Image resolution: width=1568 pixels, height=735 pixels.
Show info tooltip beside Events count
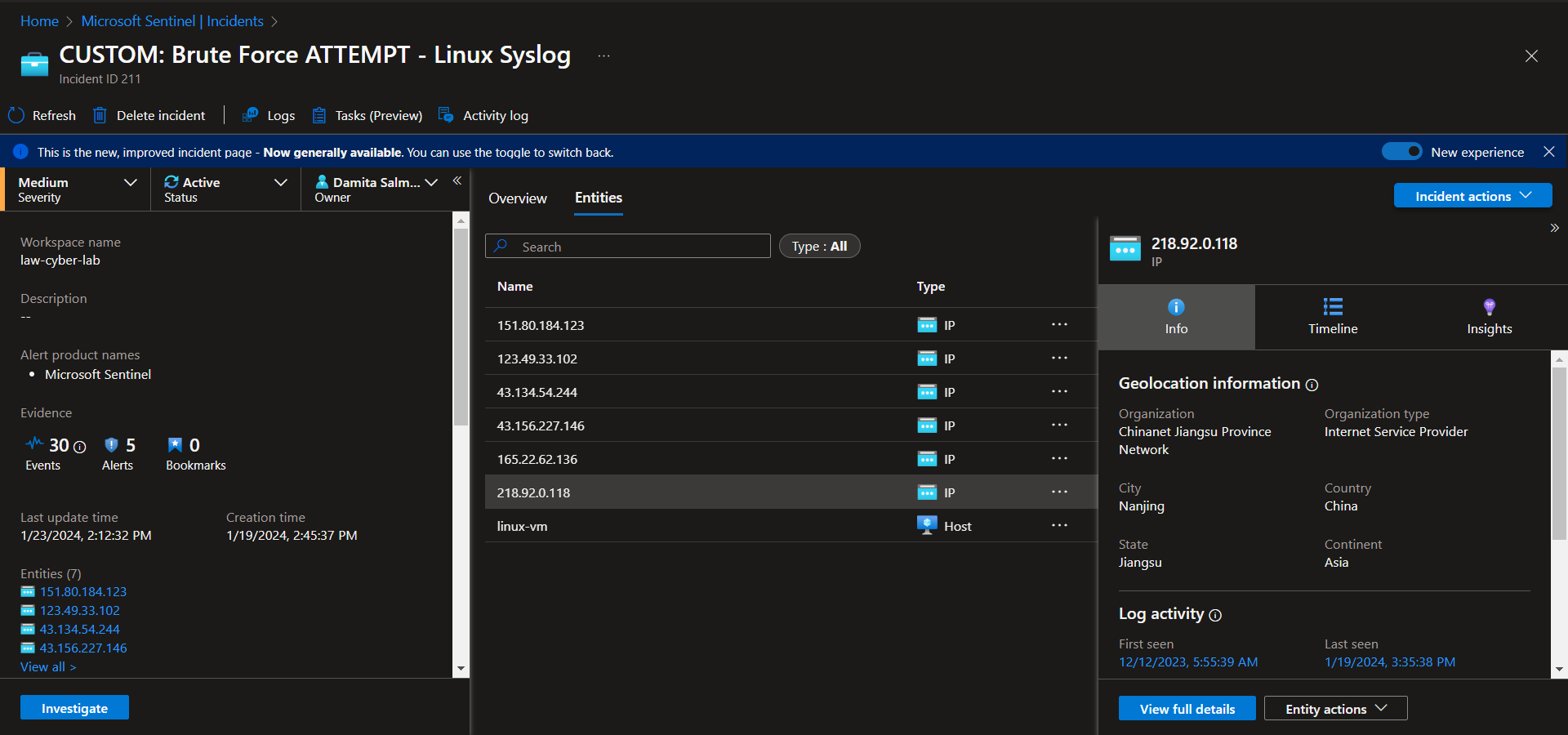pyautogui.click(x=79, y=447)
